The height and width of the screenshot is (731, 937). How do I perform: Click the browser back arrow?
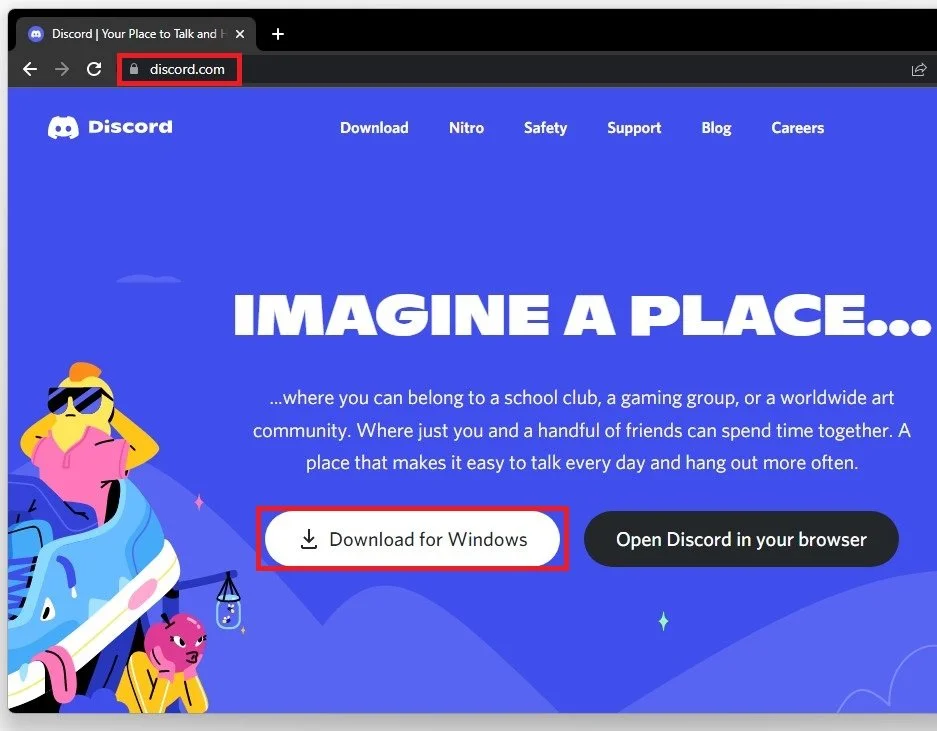(x=30, y=69)
